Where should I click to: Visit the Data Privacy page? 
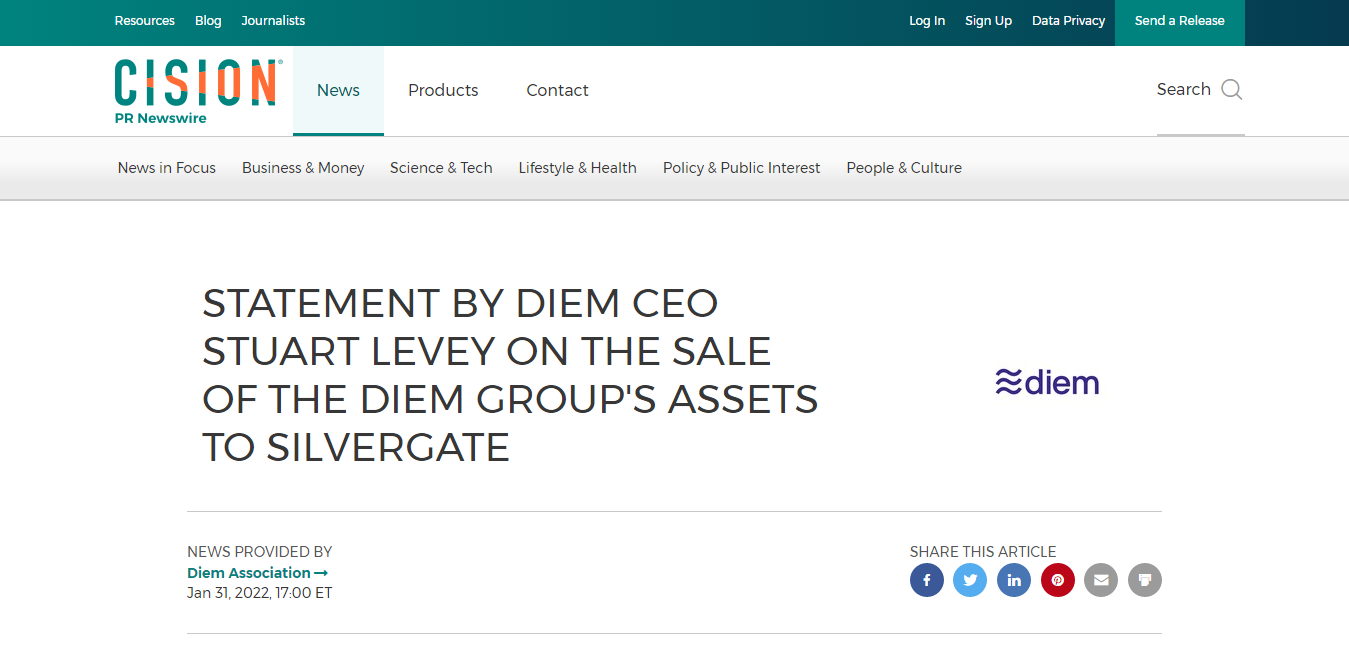coord(1069,21)
